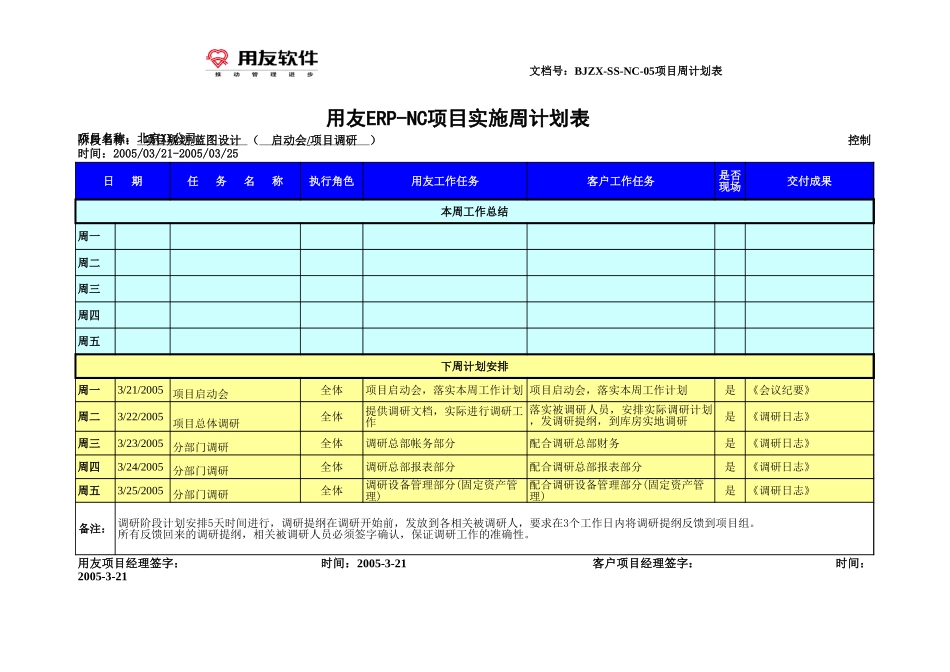Select the date cell 3/22/2005
This screenshot has width=950, height=672.
(141, 417)
